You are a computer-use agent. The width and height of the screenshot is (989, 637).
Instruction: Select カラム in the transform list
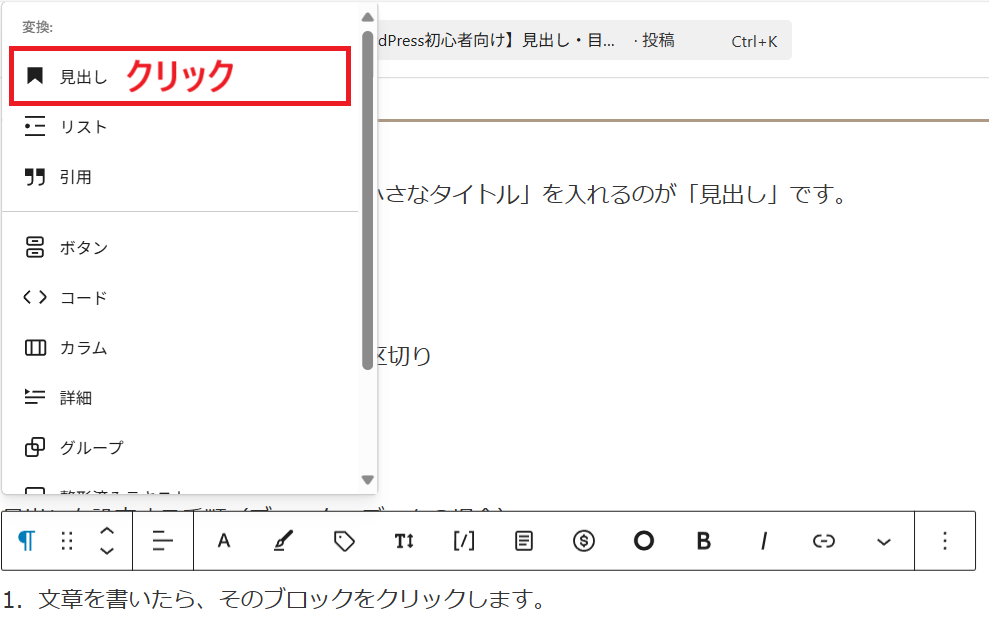(83, 348)
